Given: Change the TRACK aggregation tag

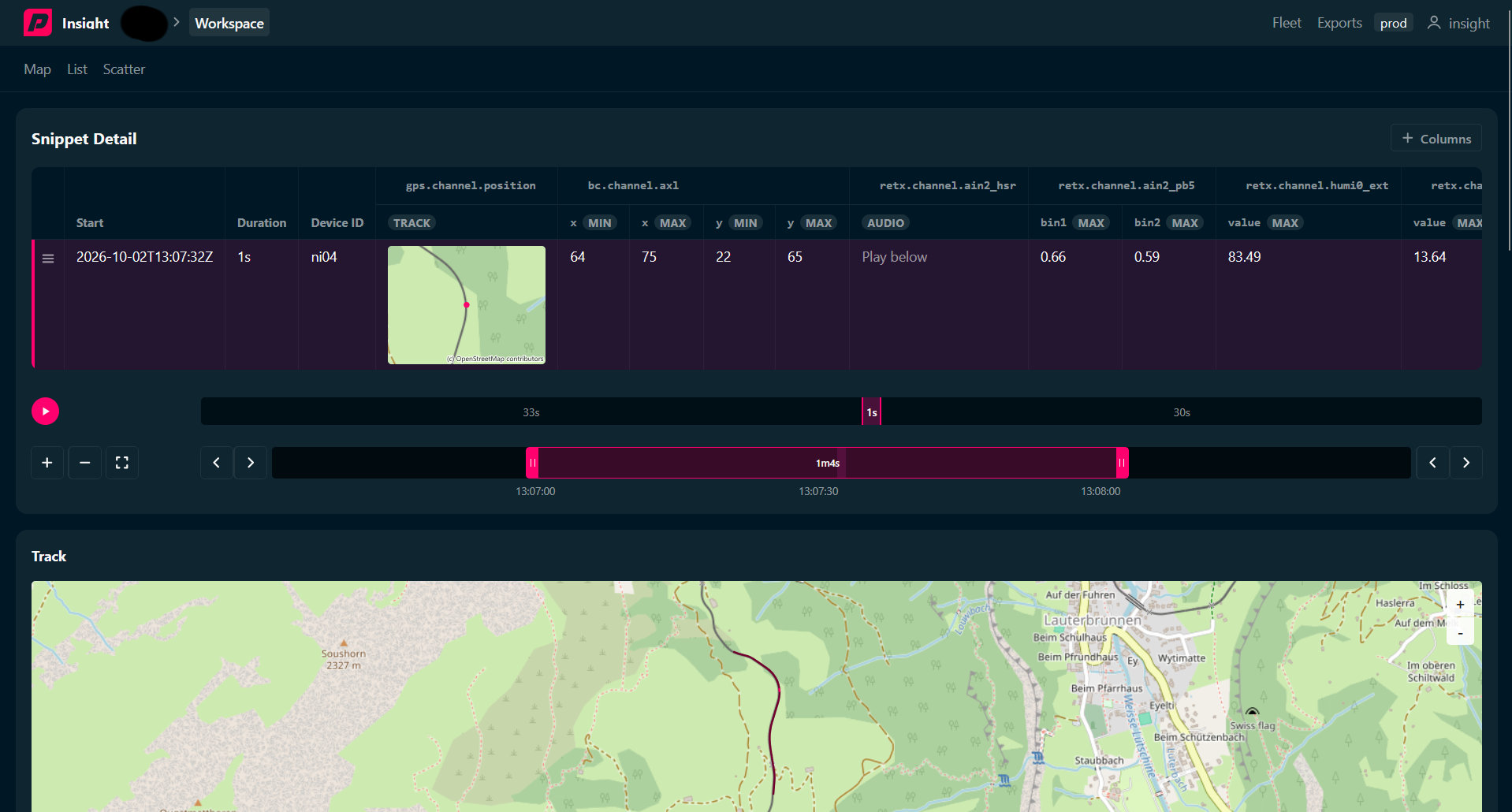Looking at the screenshot, I should 412,223.
